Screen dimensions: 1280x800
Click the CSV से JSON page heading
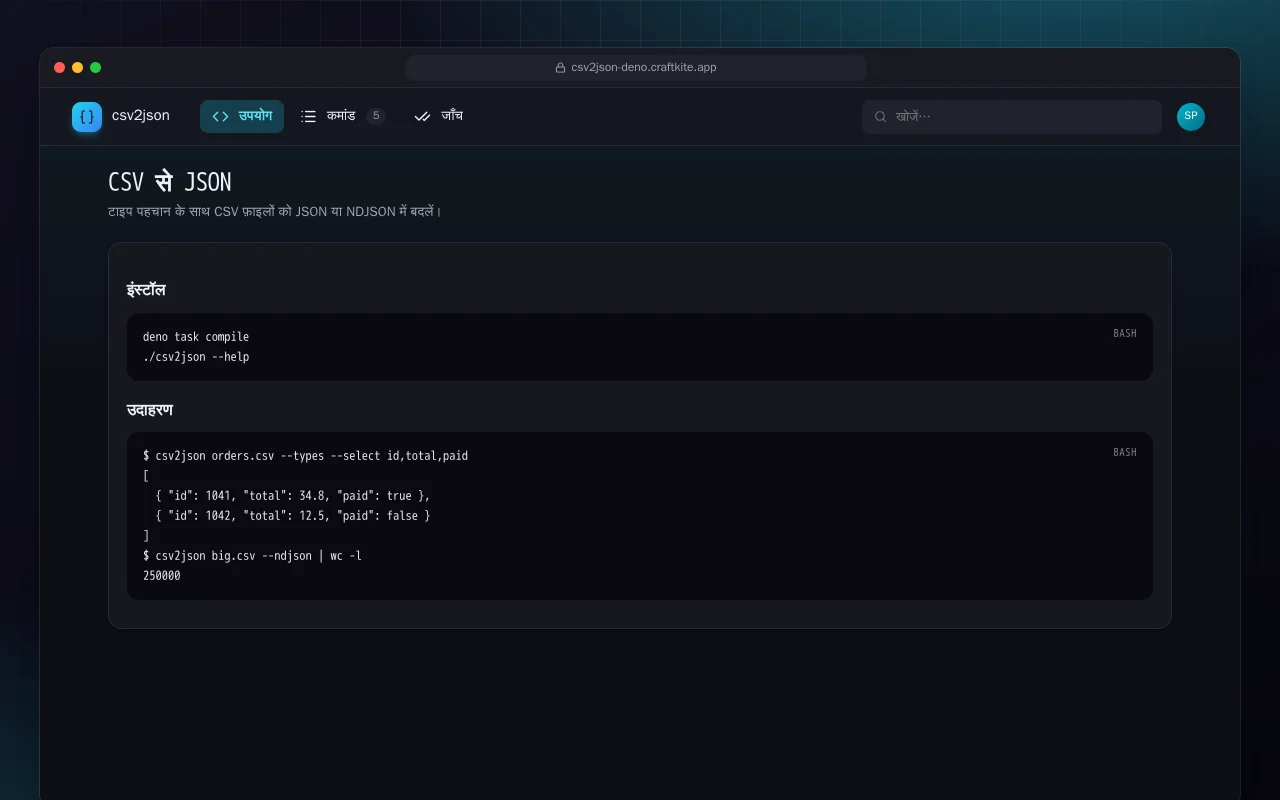click(x=170, y=182)
